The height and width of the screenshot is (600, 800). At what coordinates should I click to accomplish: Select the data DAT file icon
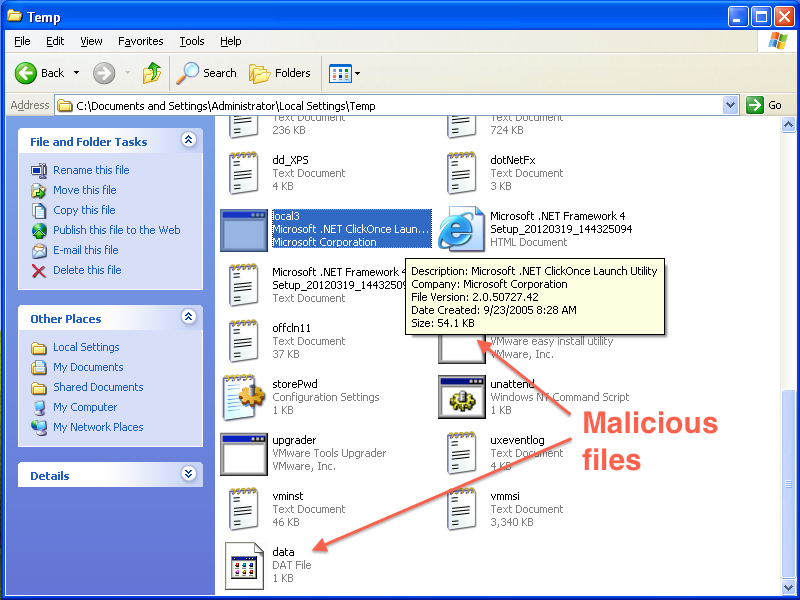click(x=244, y=565)
